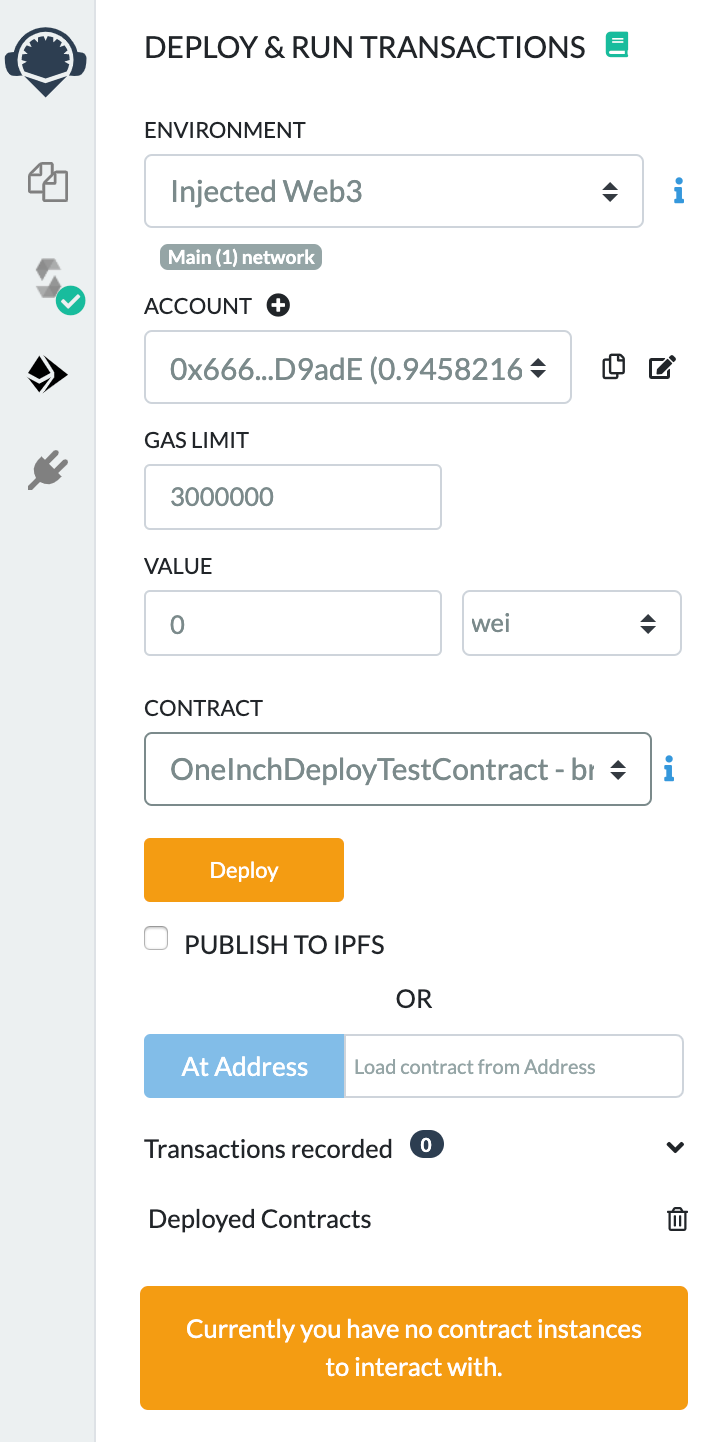The image size is (724, 1442).
Task: Click the At Address button
Action: coord(244,1066)
